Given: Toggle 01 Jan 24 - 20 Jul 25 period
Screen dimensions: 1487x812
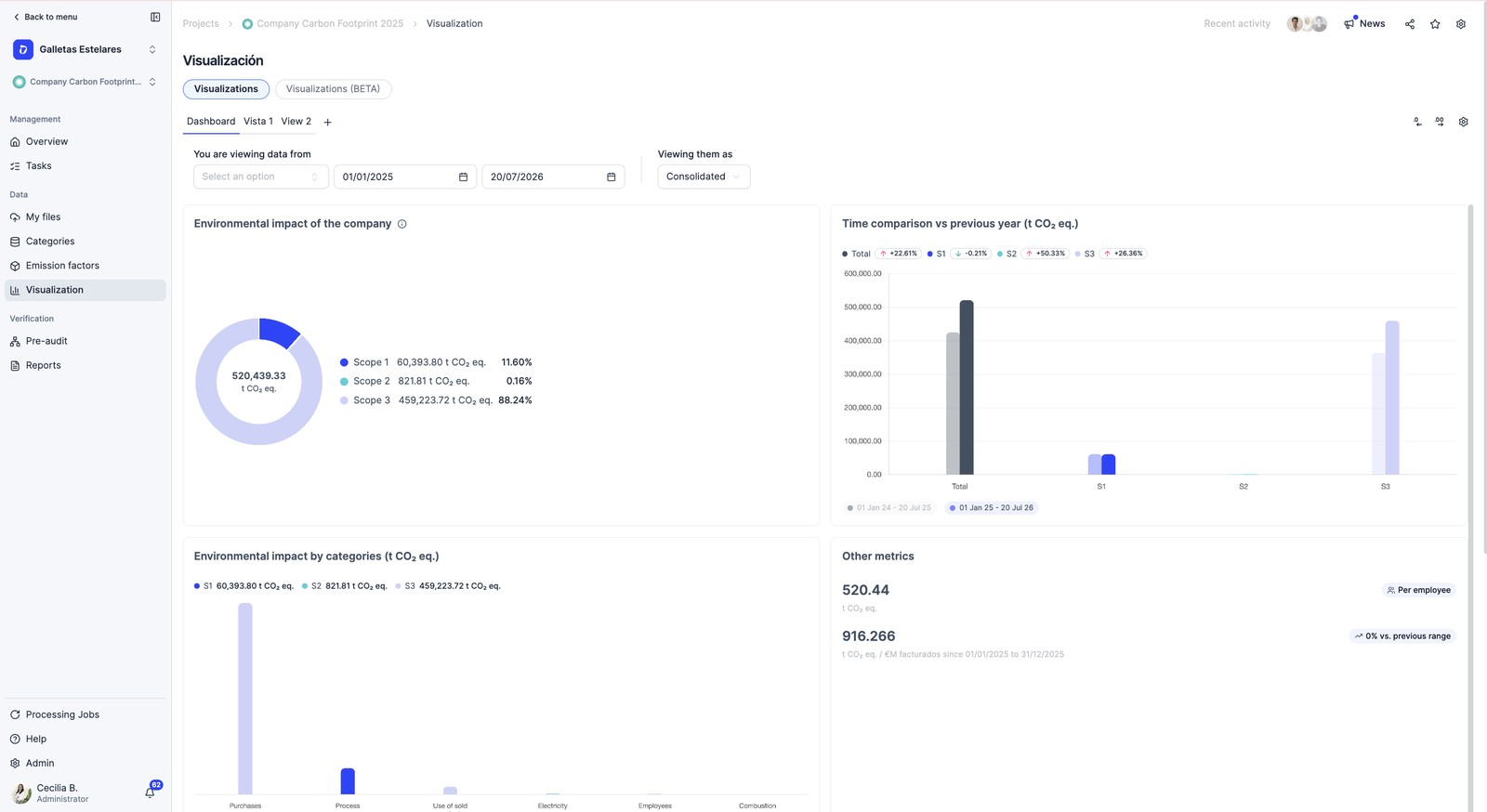Looking at the screenshot, I should click(x=889, y=508).
